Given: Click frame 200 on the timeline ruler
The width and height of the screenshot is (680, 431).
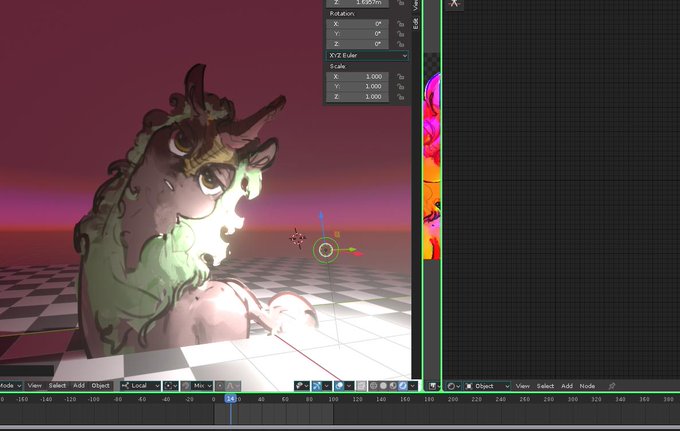Looking at the screenshot, I should click(x=453, y=399).
